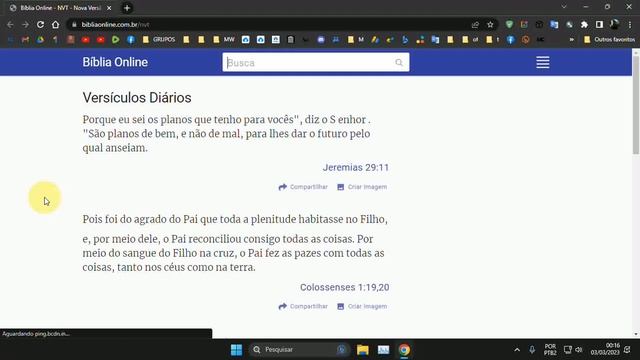Open the Outros favoritos folder
Image resolution: width=640 pixels, height=360 pixels.
(x=609, y=40)
